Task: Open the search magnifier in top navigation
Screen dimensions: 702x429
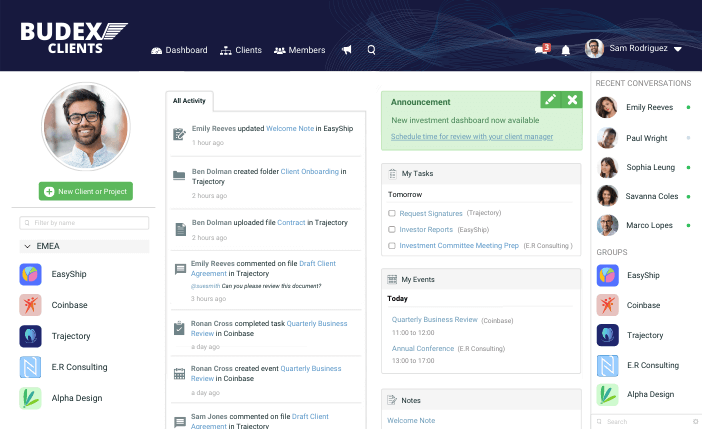Action: click(372, 50)
